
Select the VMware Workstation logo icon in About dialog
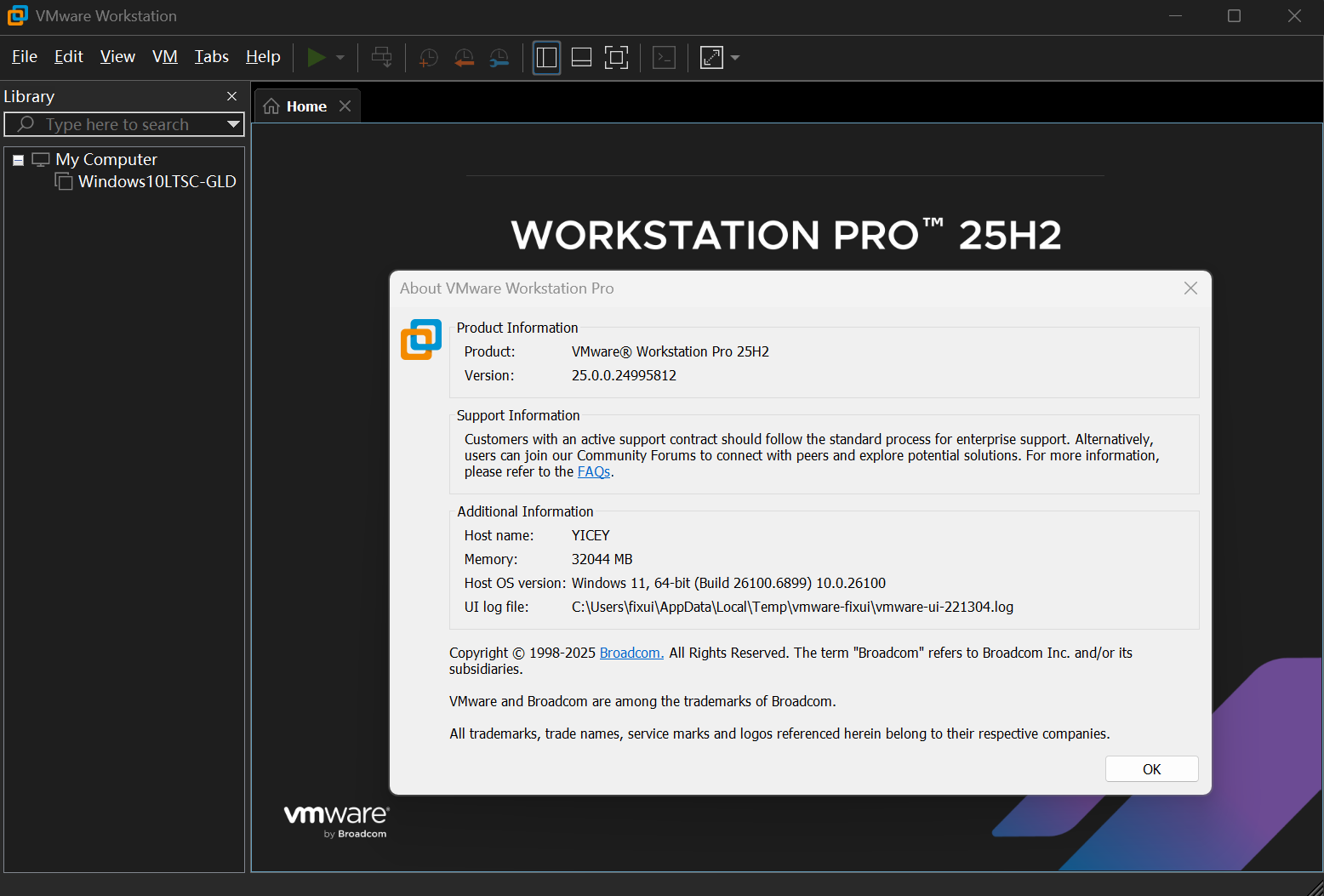420,339
